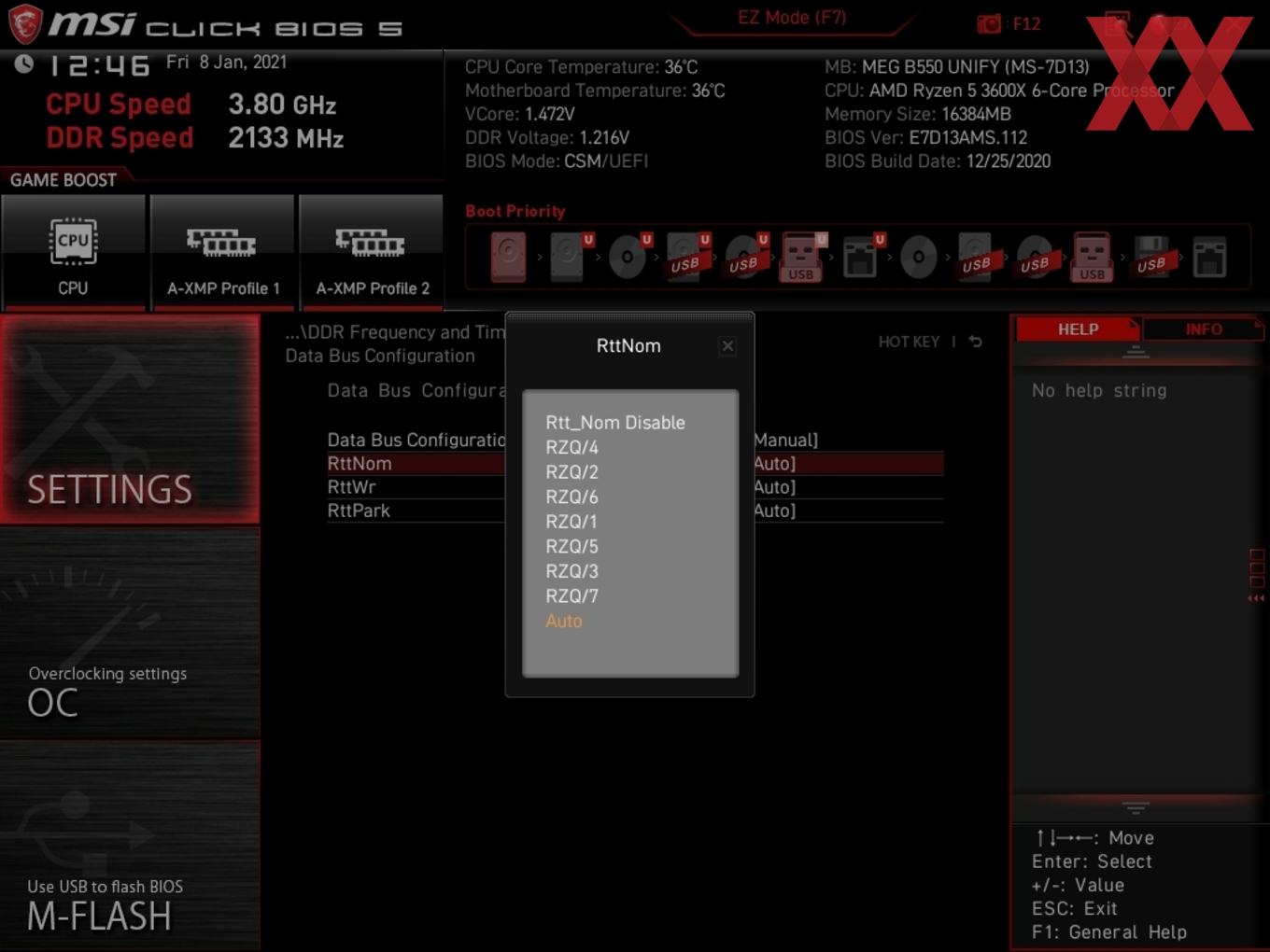Select the legacy USB key boot icon
The image size is (1270, 952).
[1093, 257]
